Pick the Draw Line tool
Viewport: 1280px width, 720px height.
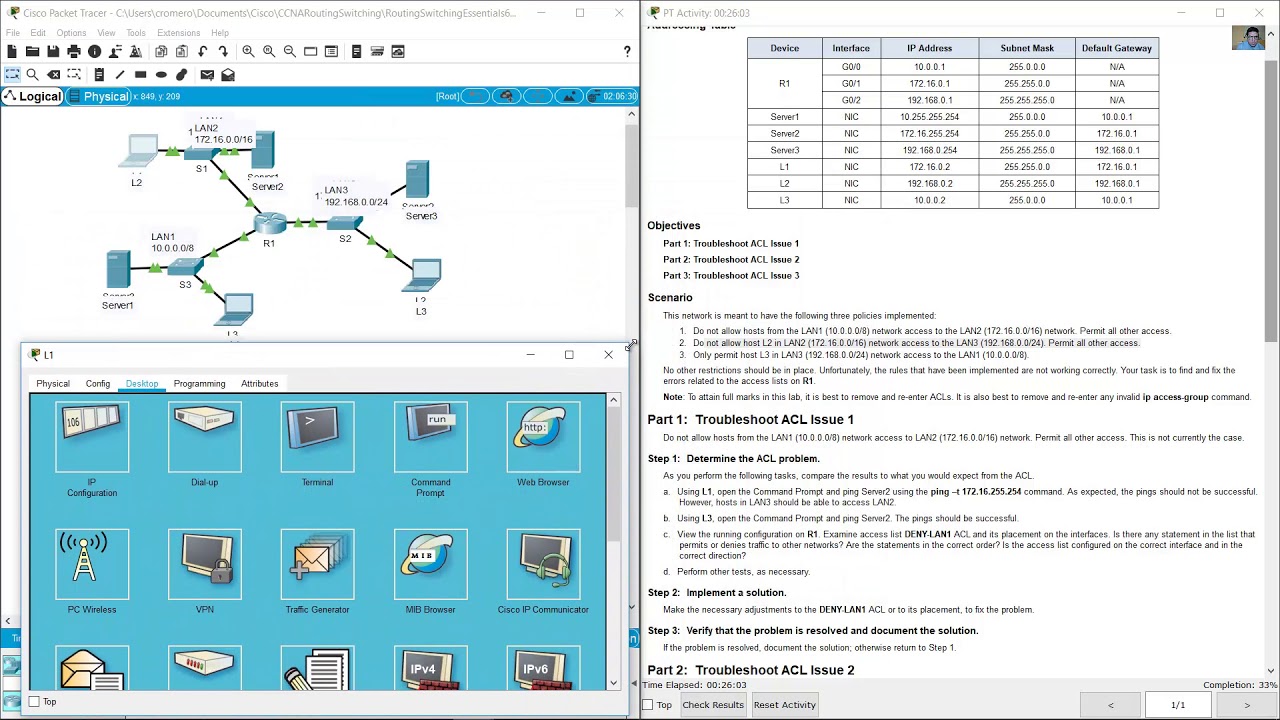pos(120,74)
